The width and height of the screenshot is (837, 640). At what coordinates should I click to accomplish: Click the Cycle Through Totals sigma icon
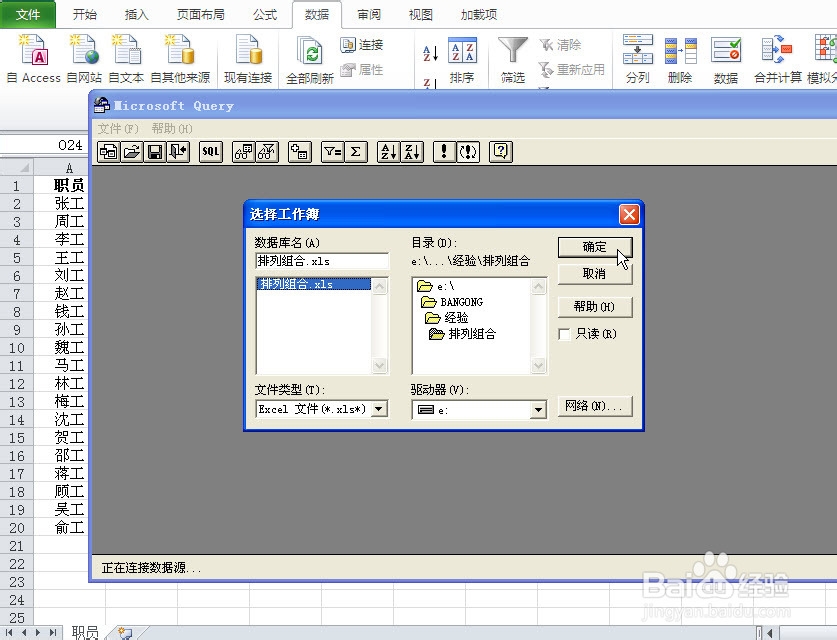[359, 152]
